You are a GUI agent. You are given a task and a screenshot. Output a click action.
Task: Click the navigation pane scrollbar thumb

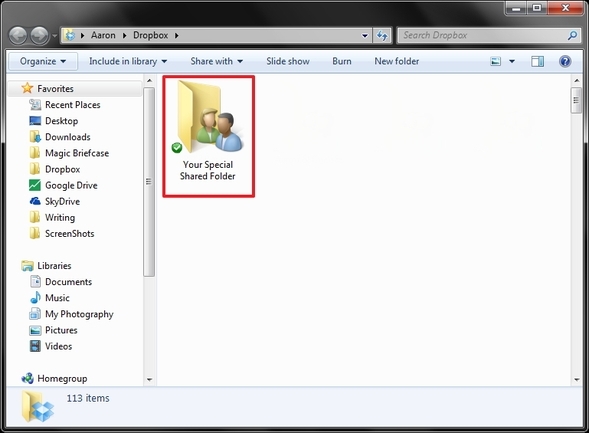point(149,182)
